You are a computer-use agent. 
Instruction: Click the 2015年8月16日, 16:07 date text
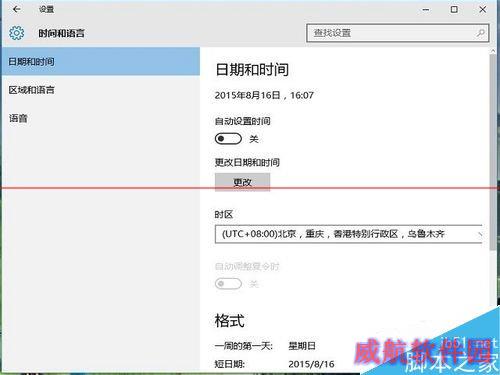click(264, 95)
